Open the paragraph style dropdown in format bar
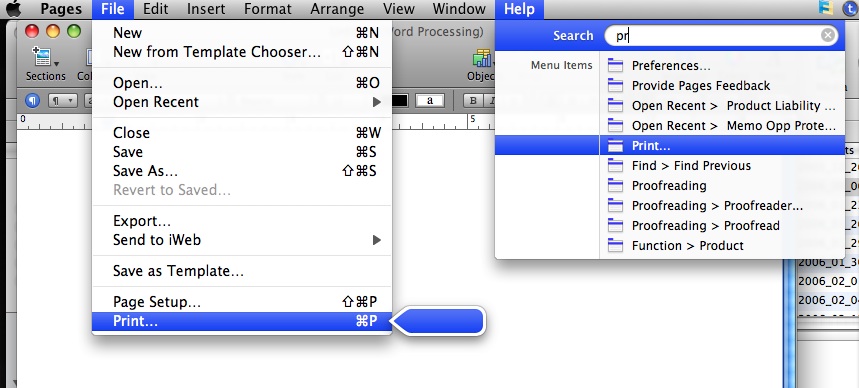Image resolution: width=859 pixels, height=388 pixels. [62, 101]
